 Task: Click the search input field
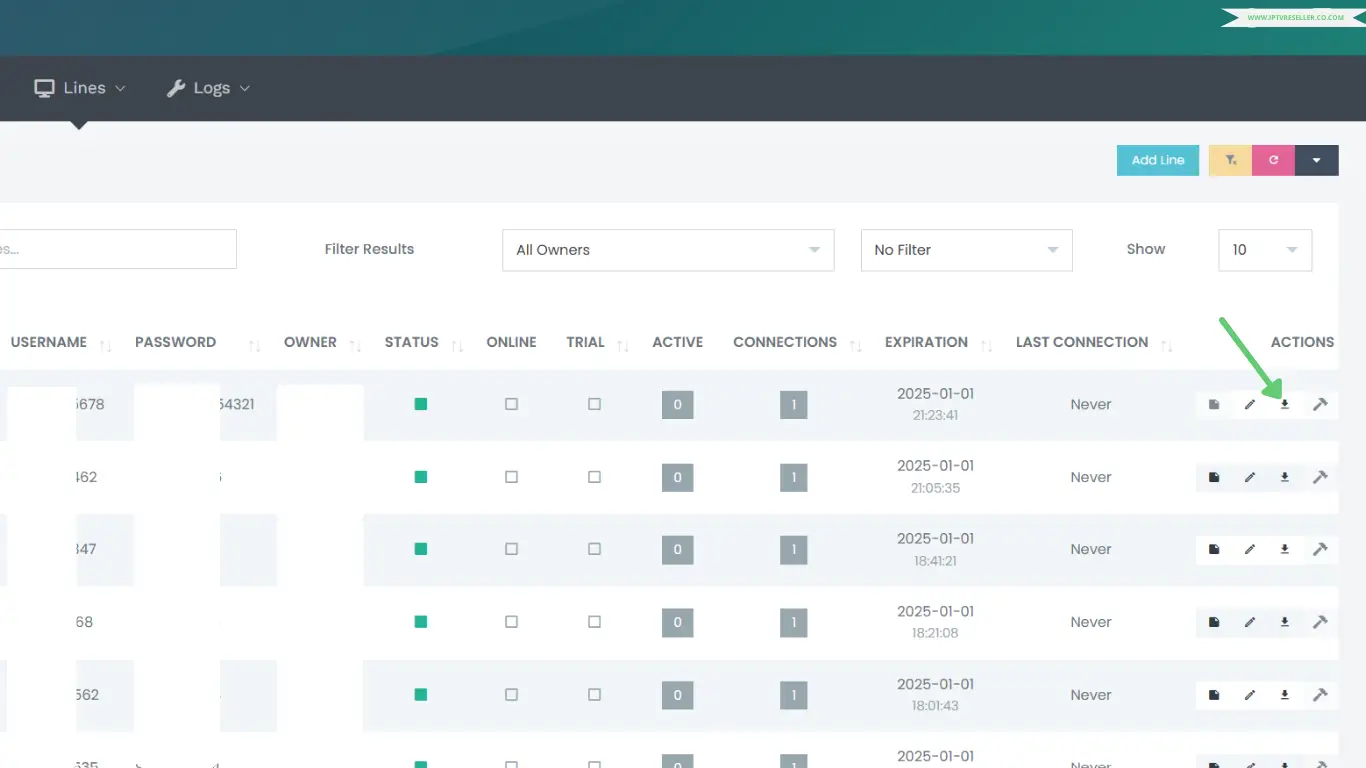click(118, 249)
